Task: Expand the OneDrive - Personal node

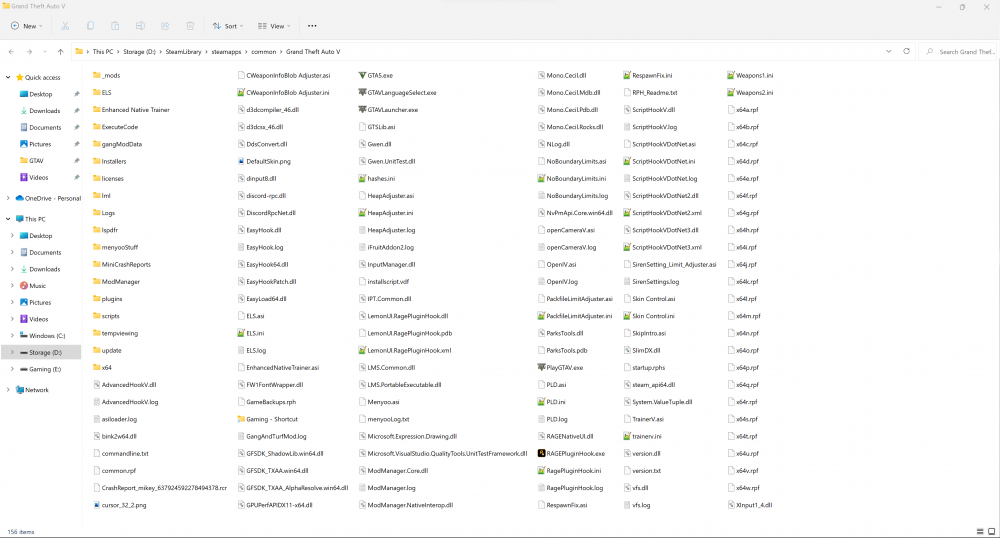Action: point(9,198)
